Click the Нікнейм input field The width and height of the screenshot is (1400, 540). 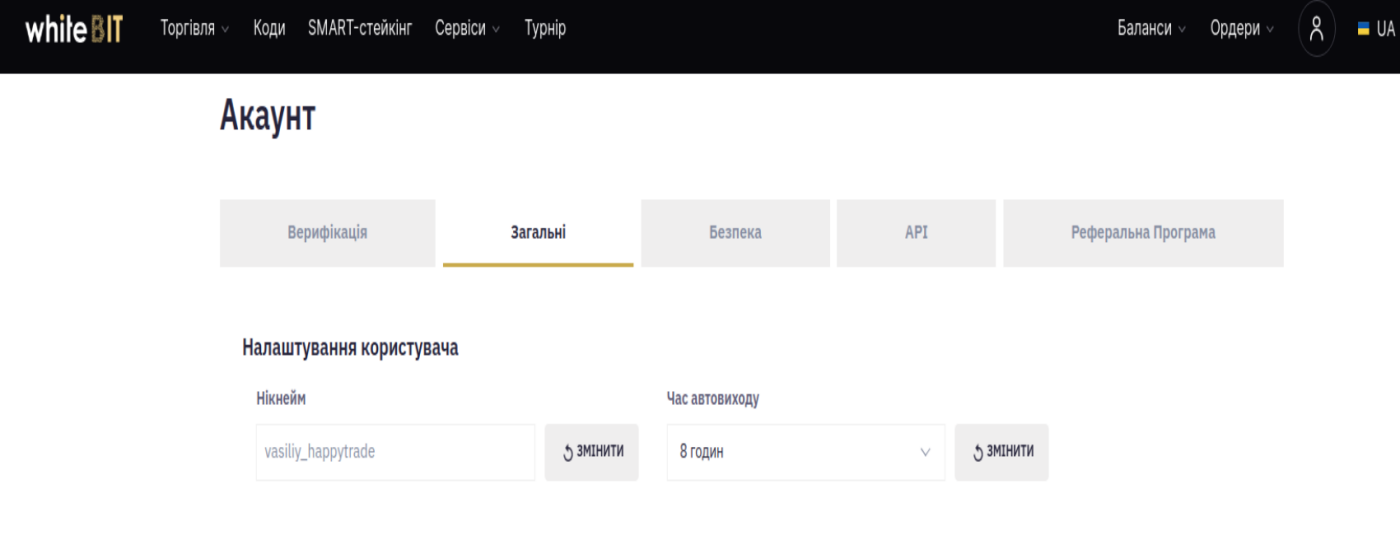396,452
